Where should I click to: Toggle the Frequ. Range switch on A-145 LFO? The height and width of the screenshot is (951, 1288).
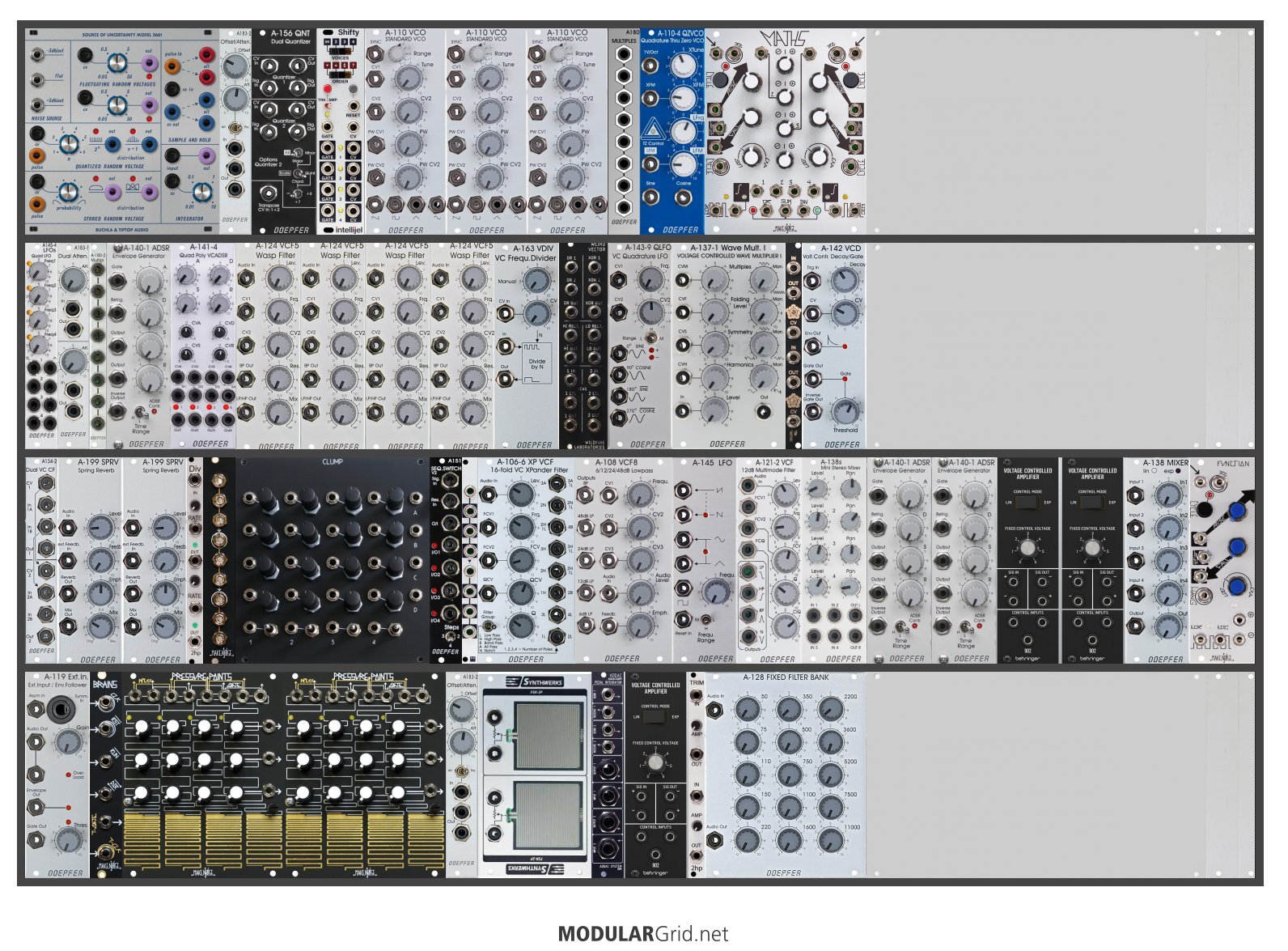tap(706, 621)
